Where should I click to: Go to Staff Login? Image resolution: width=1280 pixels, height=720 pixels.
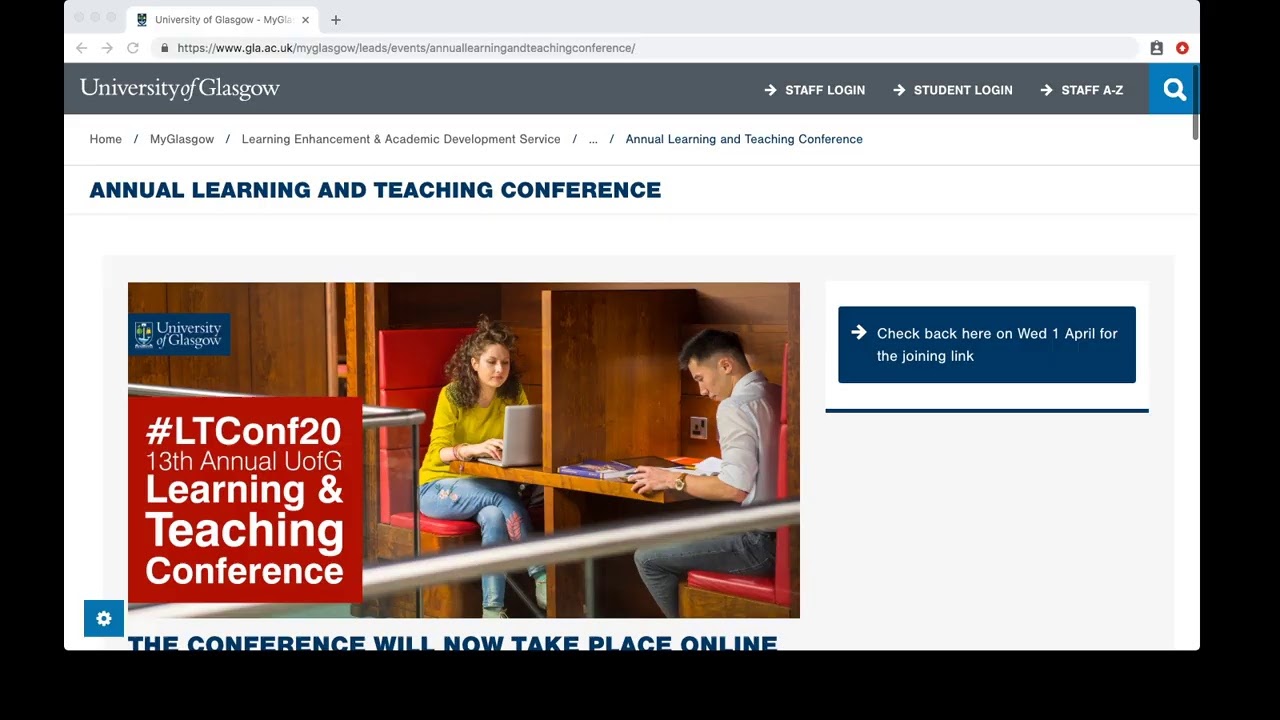(x=825, y=90)
